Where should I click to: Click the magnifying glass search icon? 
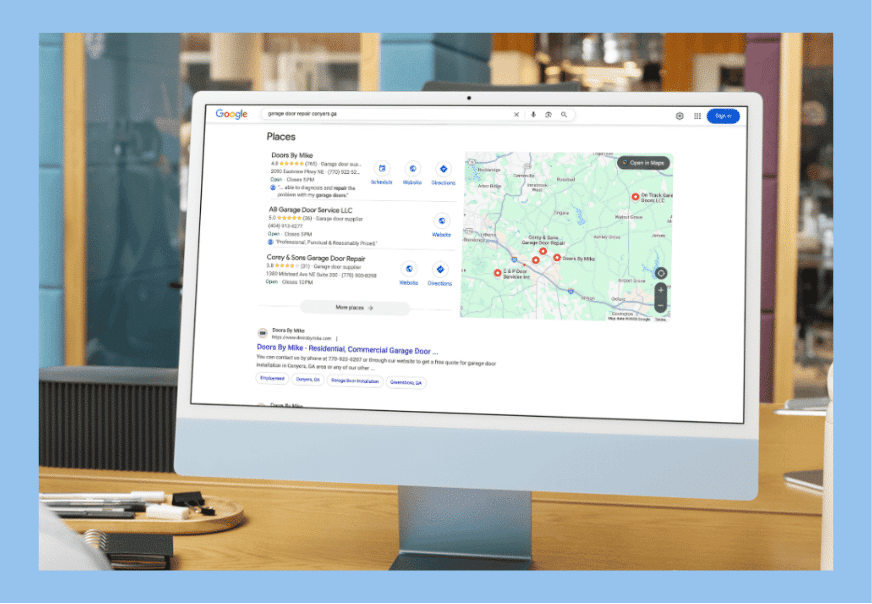pyautogui.click(x=564, y=115)
